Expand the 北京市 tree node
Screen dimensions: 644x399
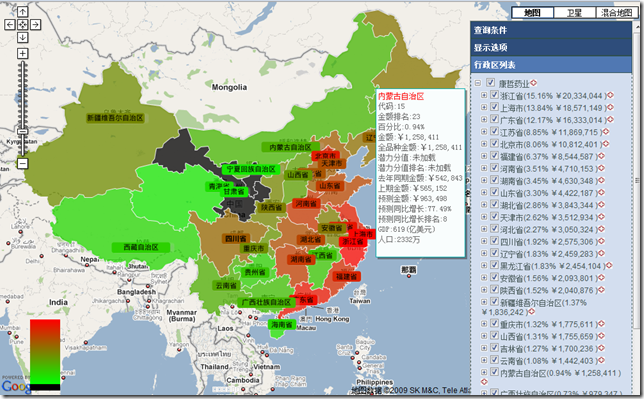(x=484, y=144)
